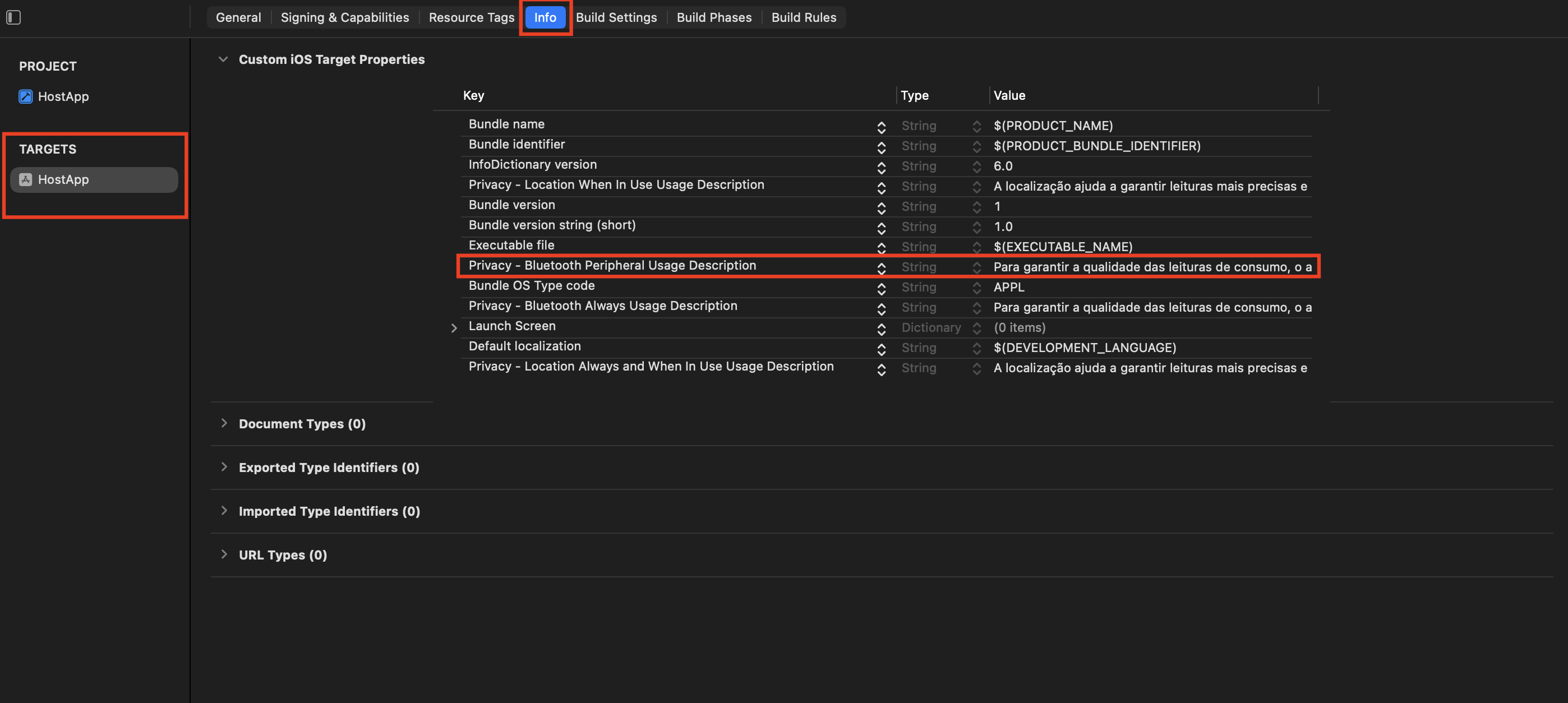Open key stepper for Bluetooth Always Usage row
Screen dimensions: 1568x703
(881, 308)
